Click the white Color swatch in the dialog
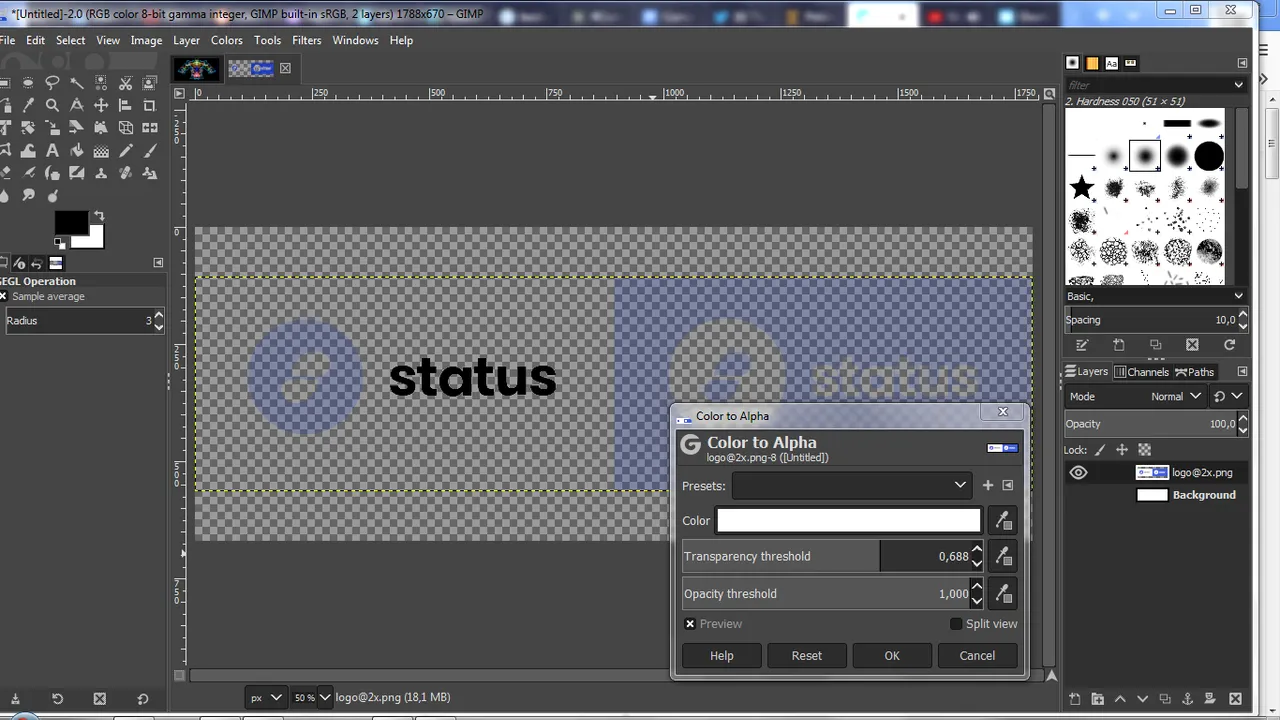Image resolution: width=1280 pixels, height=720 pixels. point(849,520)
